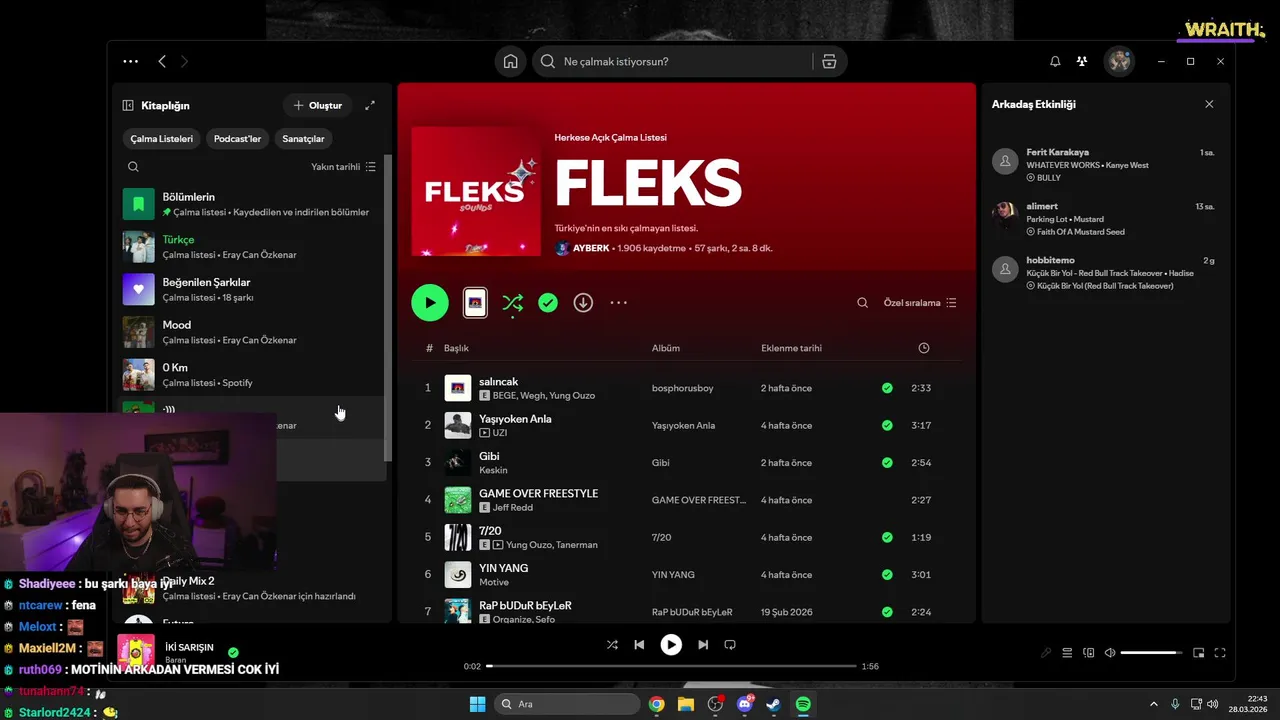
Task: Close the Arkadaş Etkinliği panel
Action: pyautogui.click(x=1209, y=104)
